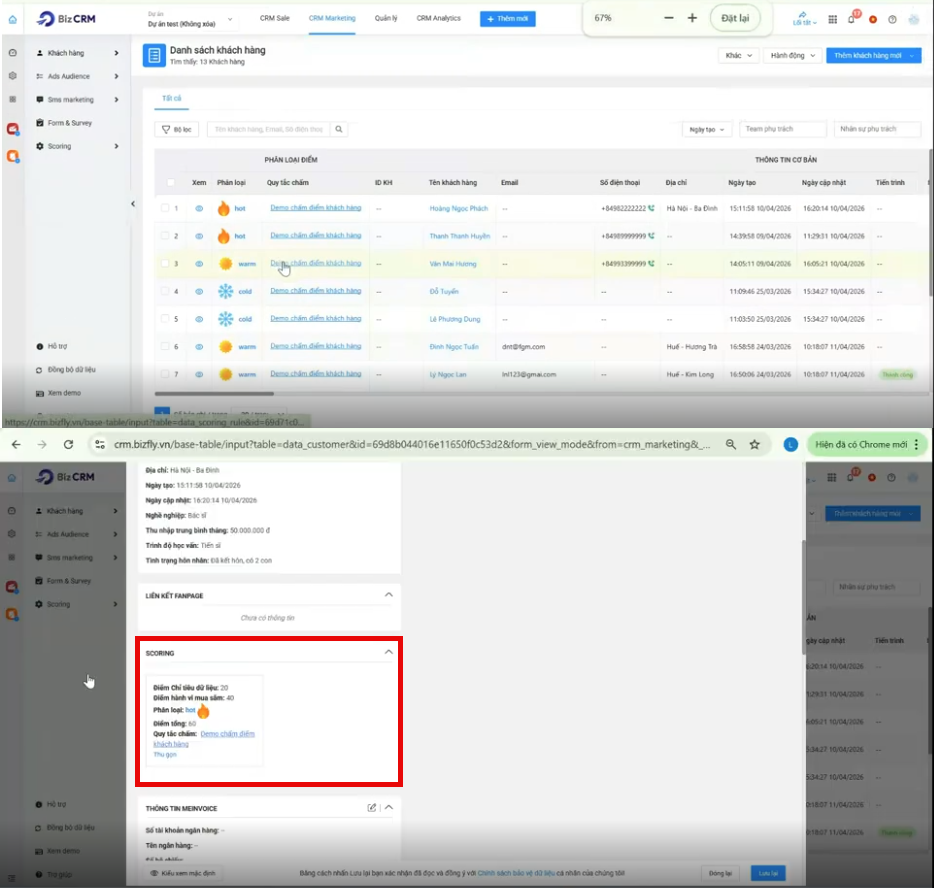Click the Chrome back arrow
Screen dimensions: 934x888
(16, 444)
